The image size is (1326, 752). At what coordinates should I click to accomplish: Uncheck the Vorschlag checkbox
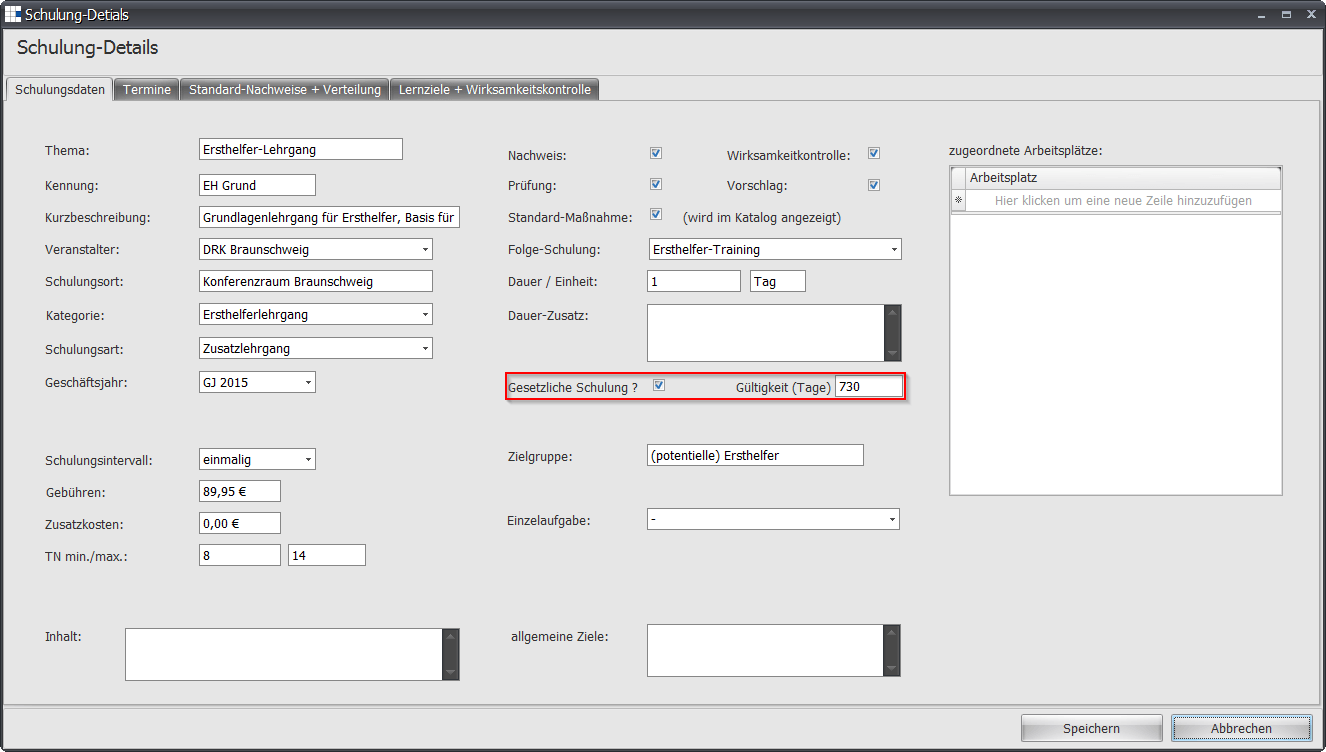pyautogui.click(x=873, y=184)
